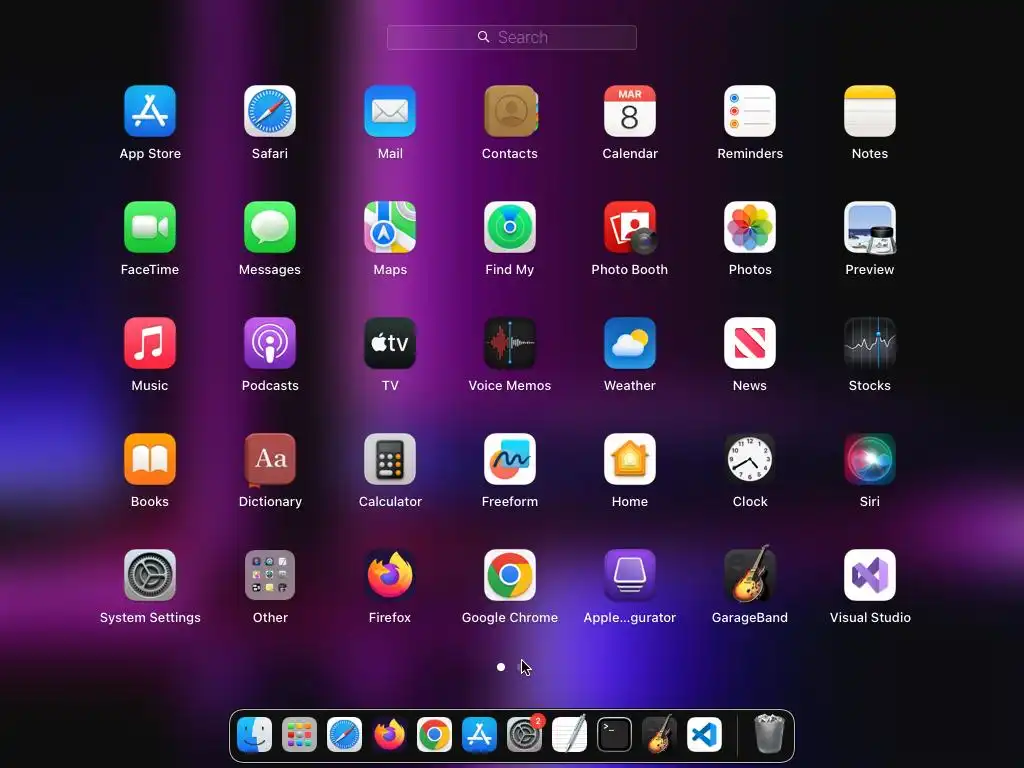This screenshot has height=768, width=1024.
Task: Open the Trash in the Dock
Action: (769, 734)
